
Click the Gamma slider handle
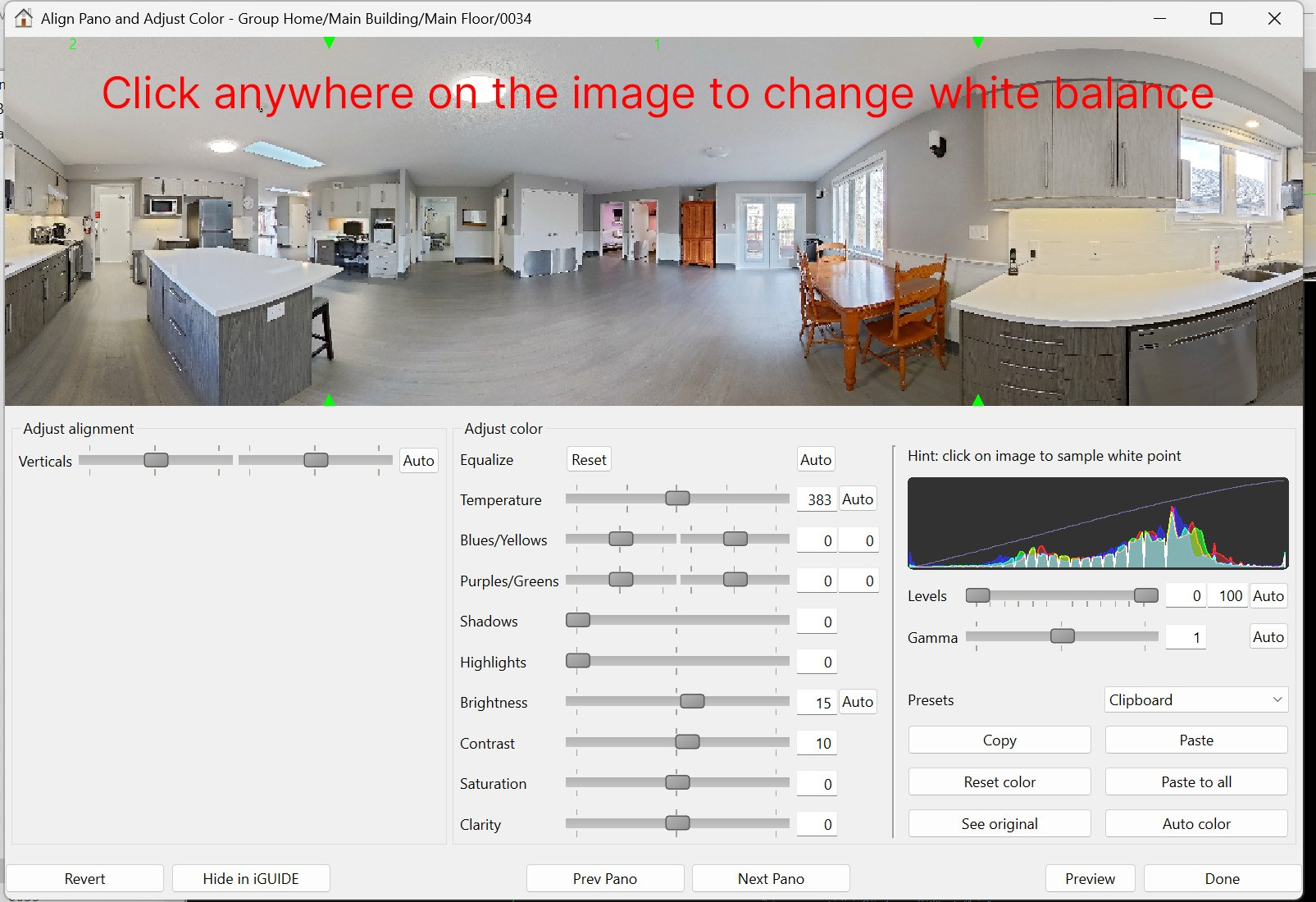tap(1062, 636)
